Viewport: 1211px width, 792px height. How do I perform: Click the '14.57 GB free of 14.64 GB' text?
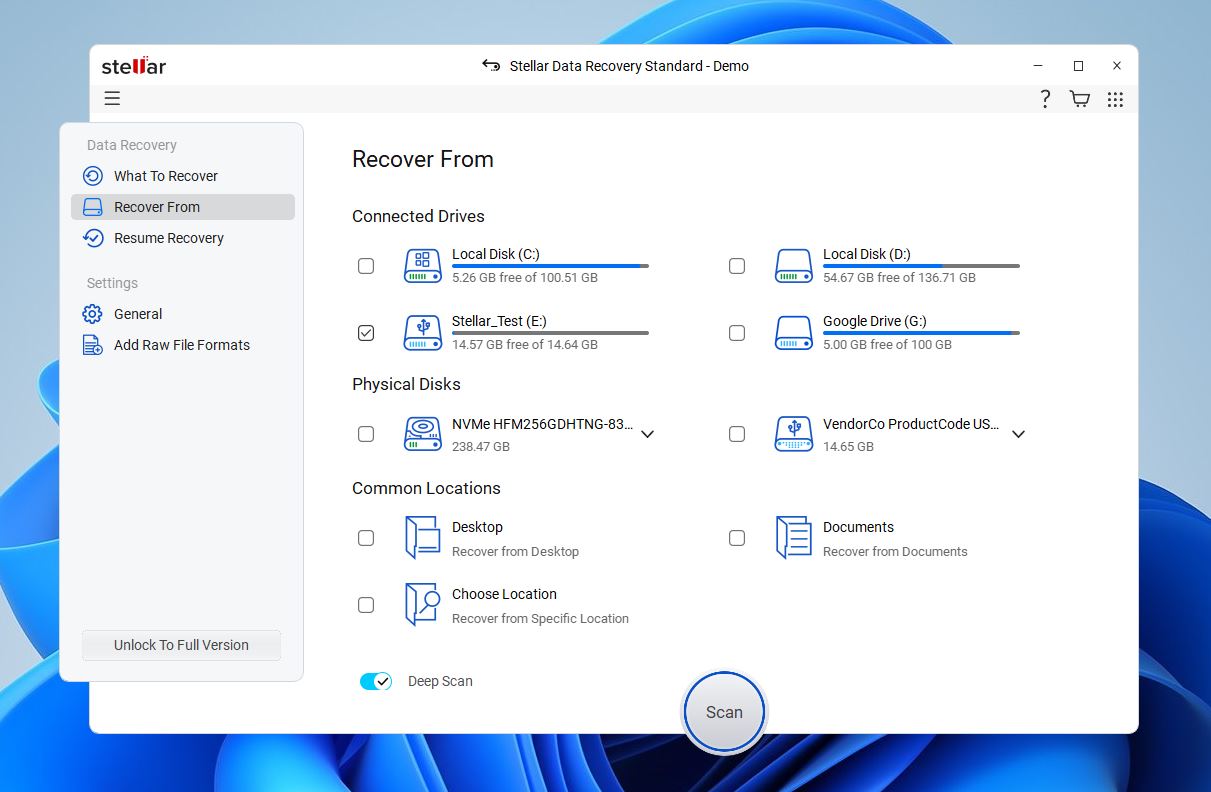click(x=525, y=345)
